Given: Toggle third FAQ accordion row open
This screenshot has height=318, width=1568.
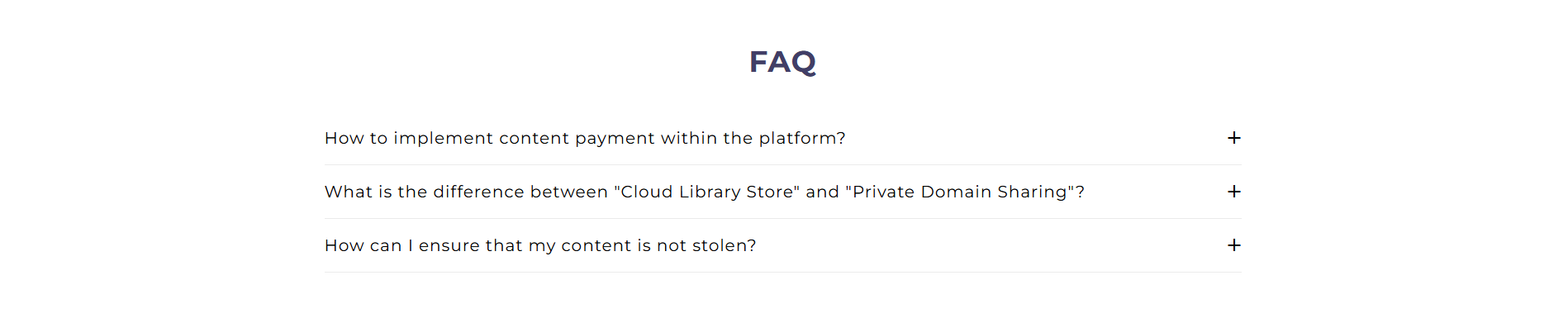Looking at the screenshot, I should pyautogui.click(x=782, y=245).
